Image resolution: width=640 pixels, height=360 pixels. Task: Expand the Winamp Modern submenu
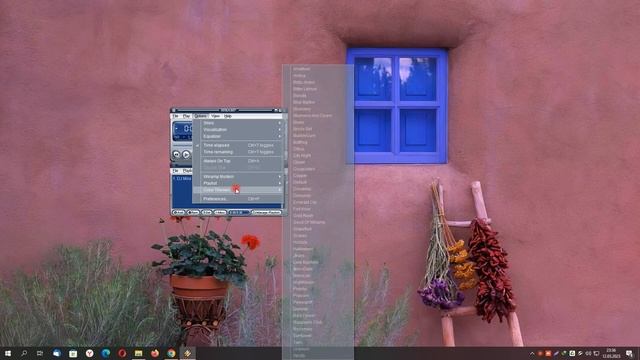point(238,176)
